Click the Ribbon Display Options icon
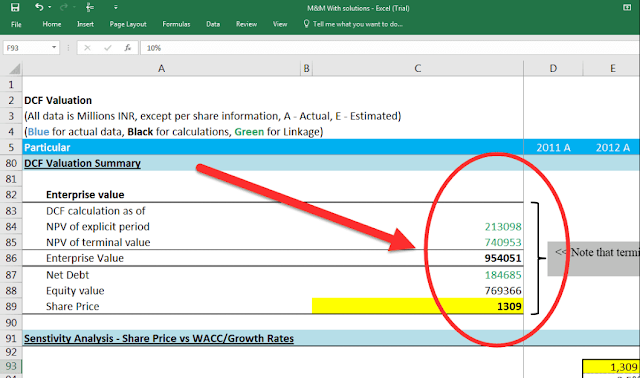 coord(627,7)
